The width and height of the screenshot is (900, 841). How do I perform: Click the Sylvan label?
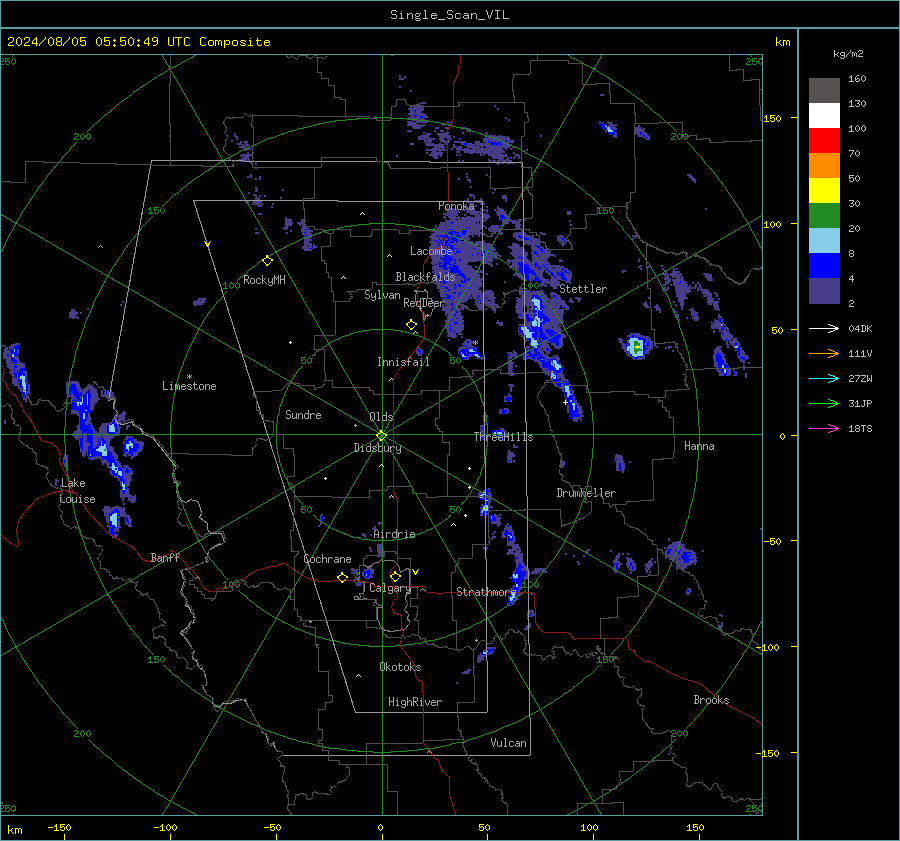(x=382, y=295)
